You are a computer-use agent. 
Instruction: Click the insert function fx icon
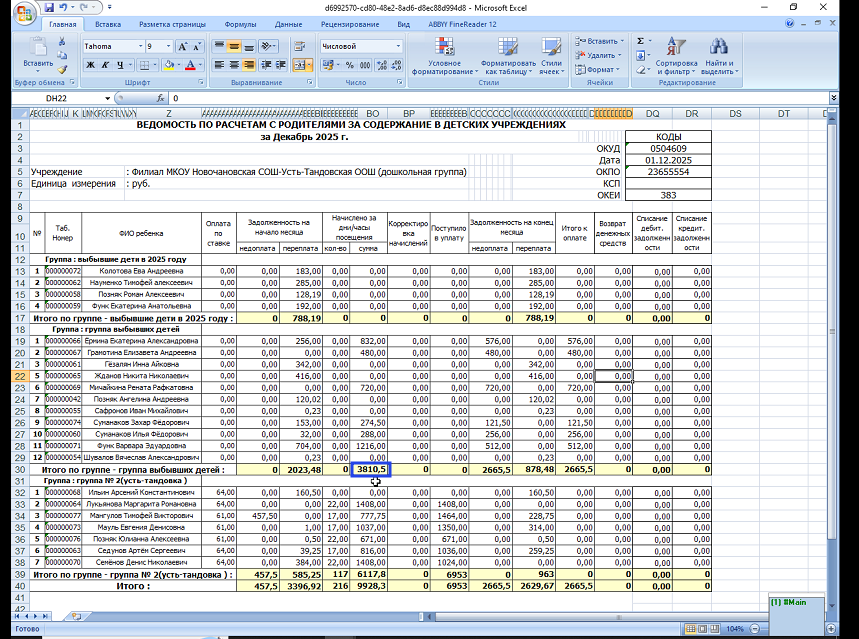click(159, 99)
